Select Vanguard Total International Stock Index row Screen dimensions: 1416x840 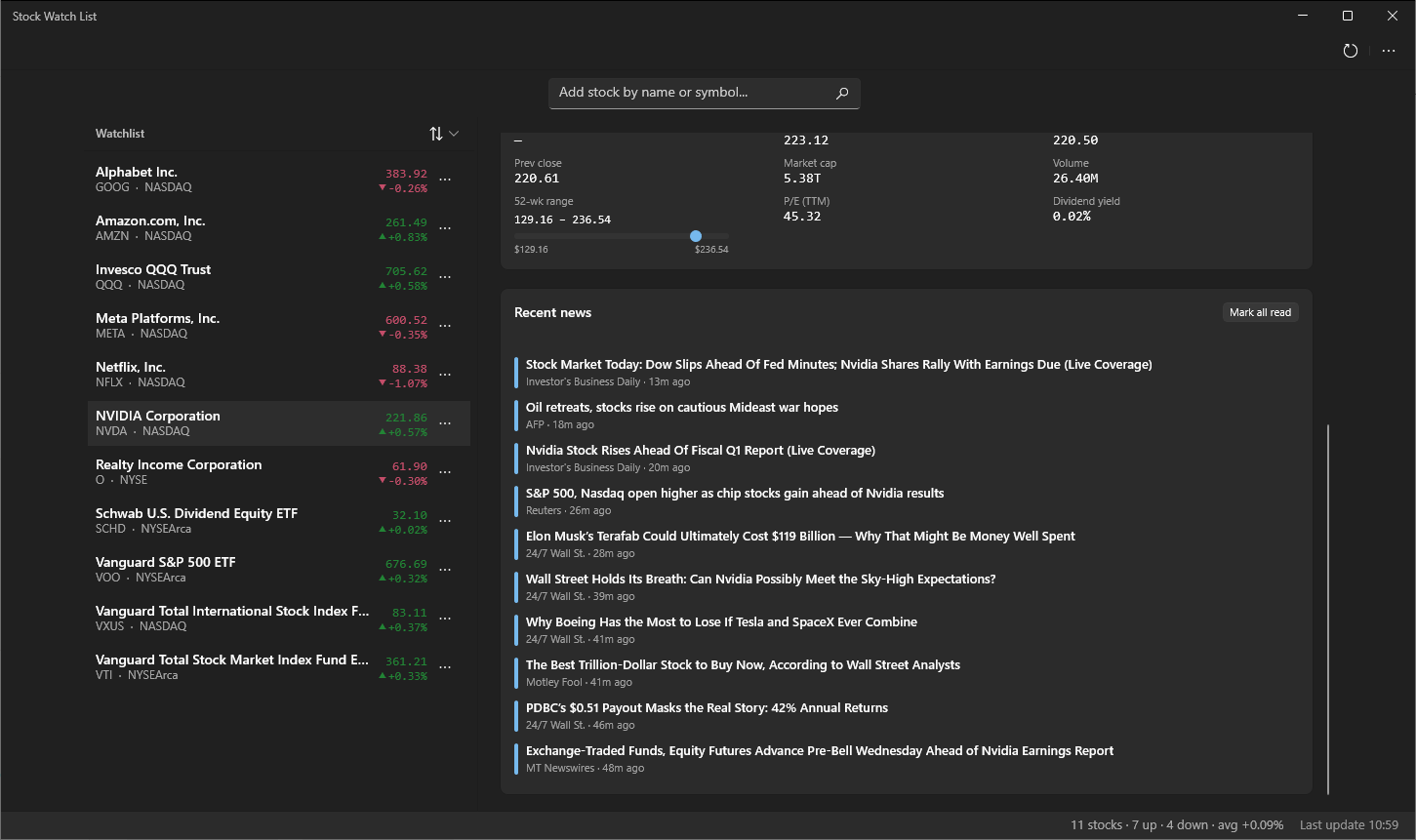279,619
